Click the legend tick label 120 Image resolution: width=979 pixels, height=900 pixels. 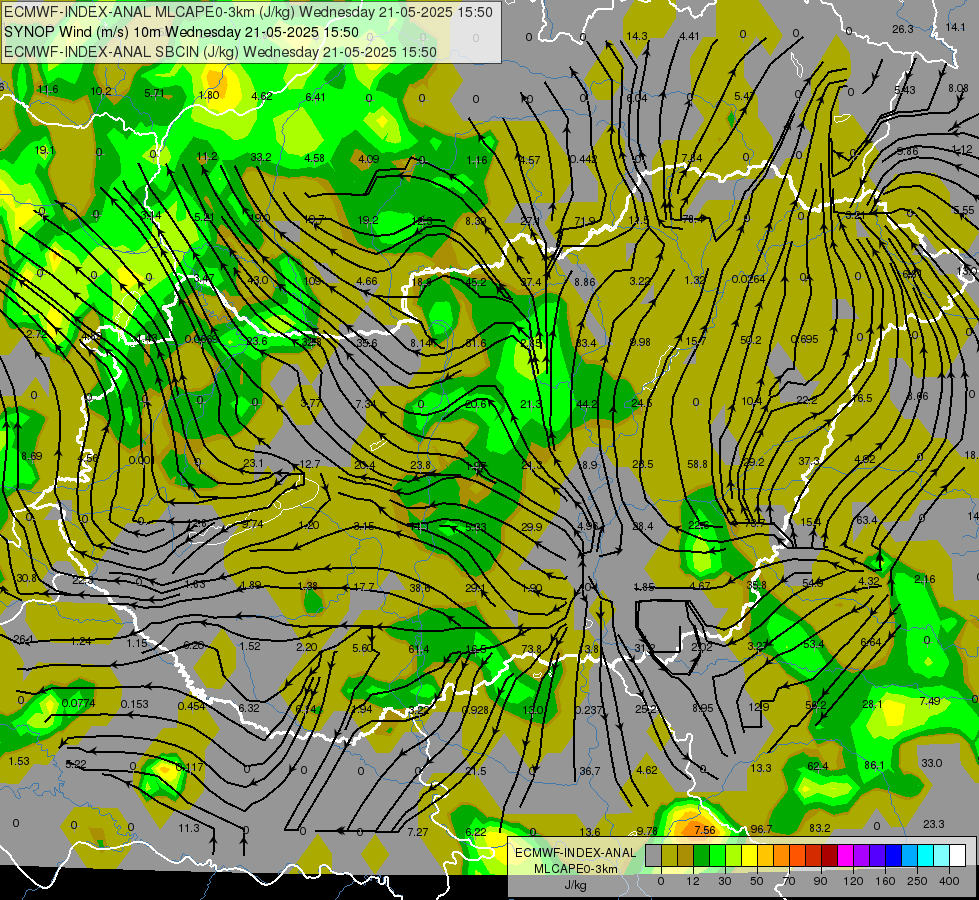(853, 881)
